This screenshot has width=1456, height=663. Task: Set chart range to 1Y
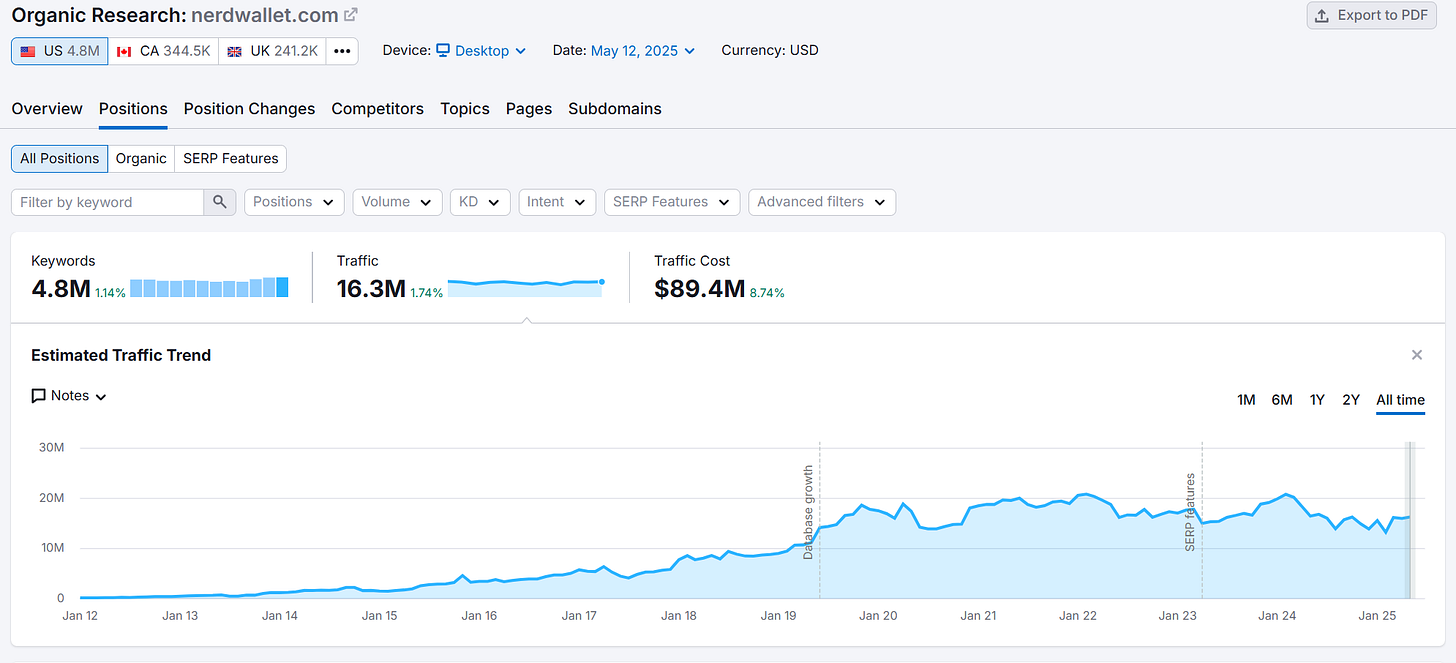click(x=1317, y=400)
